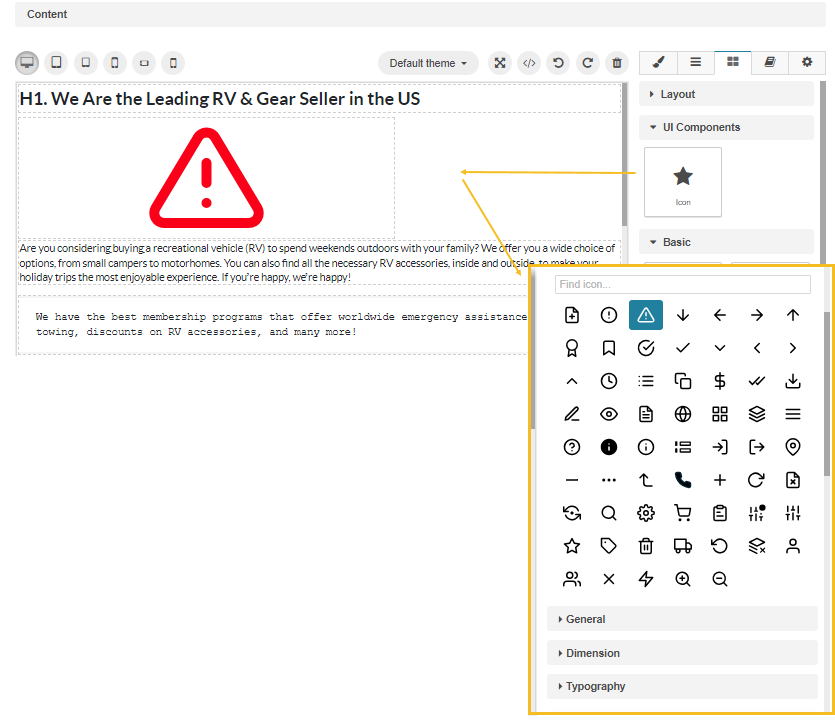Expand the Layout section
Screen dimensions: 835x728
pyautogui.click(x=726, y=94)
